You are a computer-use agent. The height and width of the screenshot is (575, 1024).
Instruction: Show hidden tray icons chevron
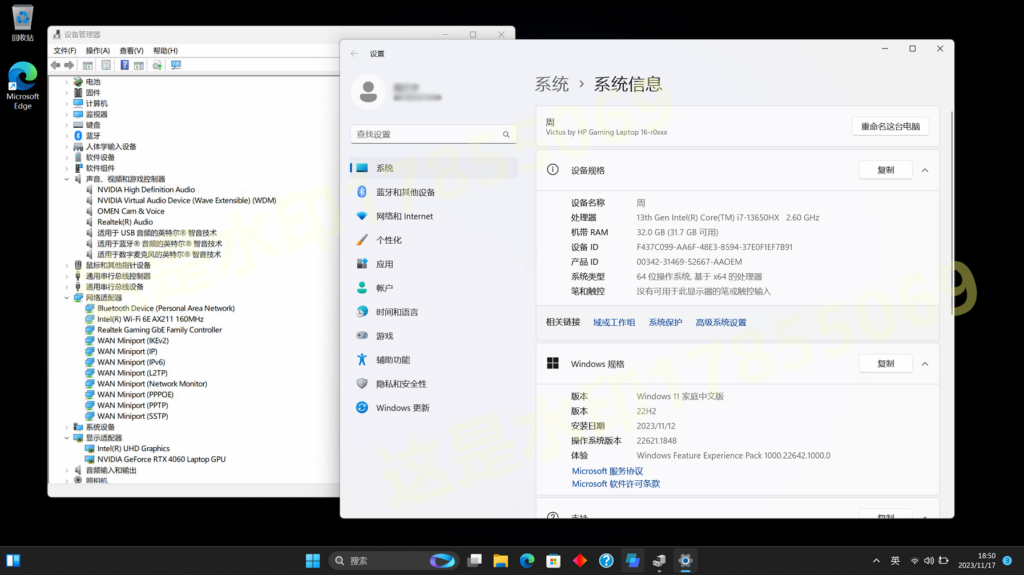876,561
